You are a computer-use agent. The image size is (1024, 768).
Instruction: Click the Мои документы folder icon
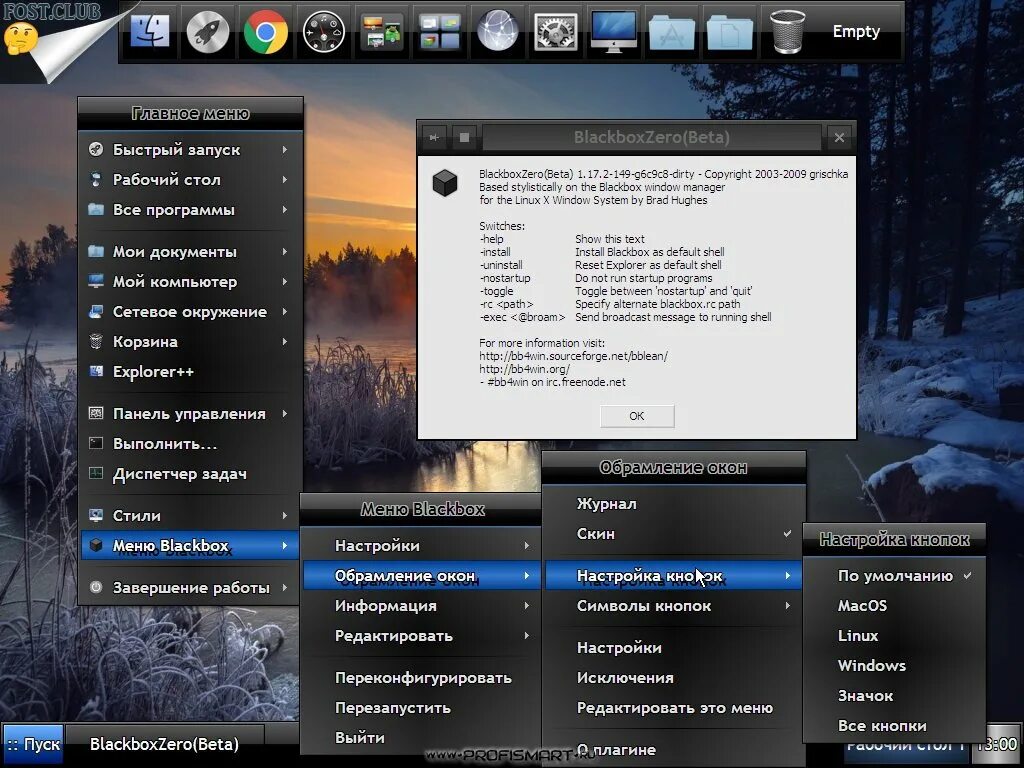(x=96, y=251)
